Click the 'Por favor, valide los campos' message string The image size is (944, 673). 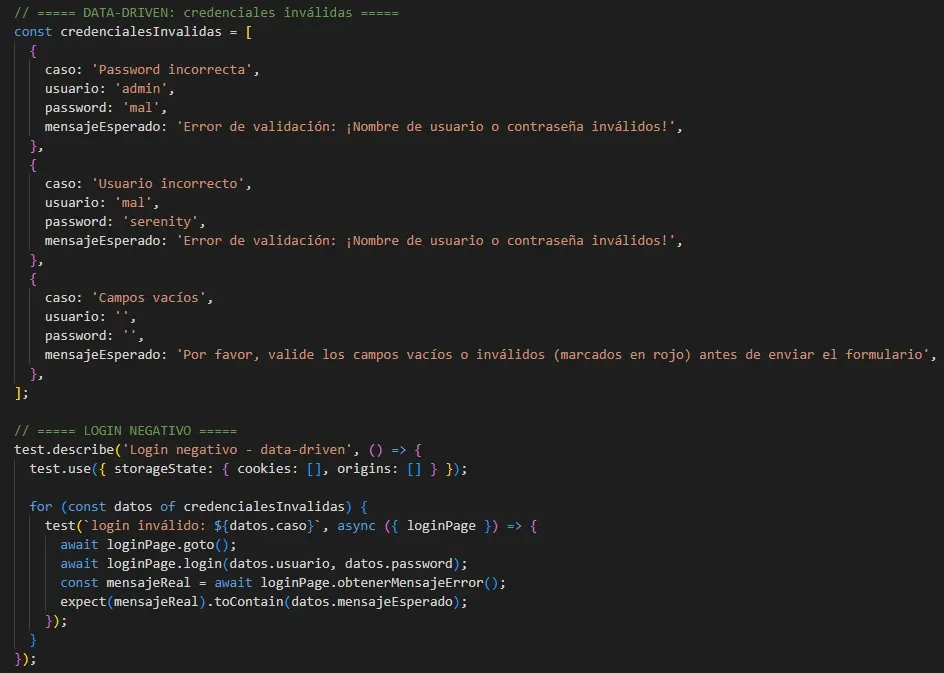553,355
